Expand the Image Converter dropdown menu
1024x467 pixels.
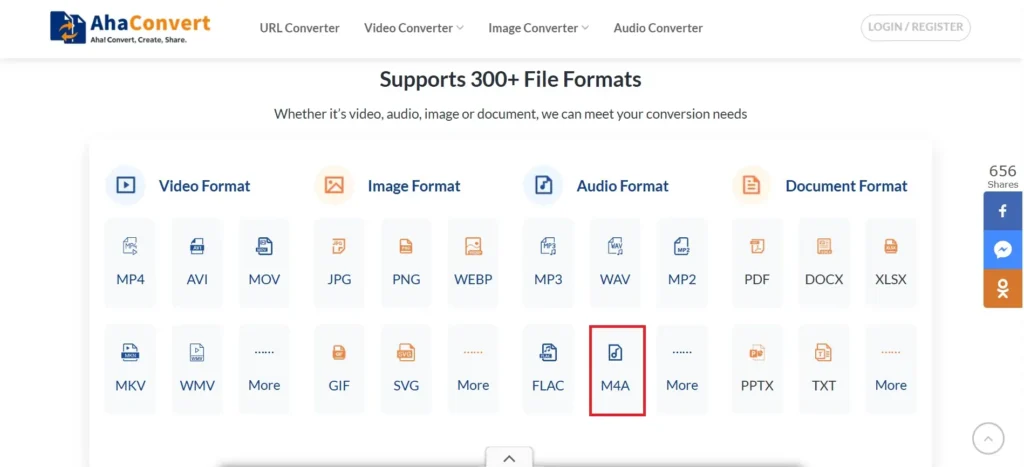coord(538,28)
